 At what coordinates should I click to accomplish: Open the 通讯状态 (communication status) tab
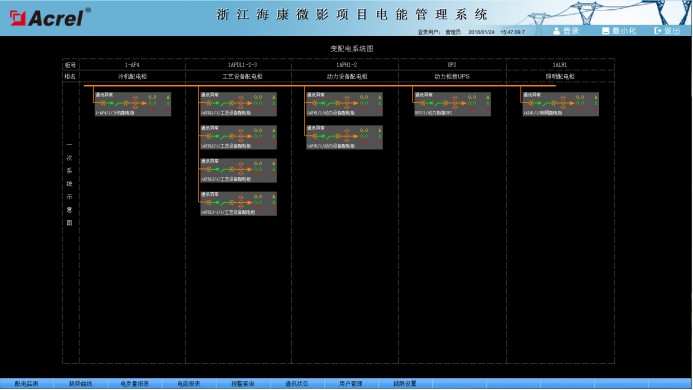point(297,384)
